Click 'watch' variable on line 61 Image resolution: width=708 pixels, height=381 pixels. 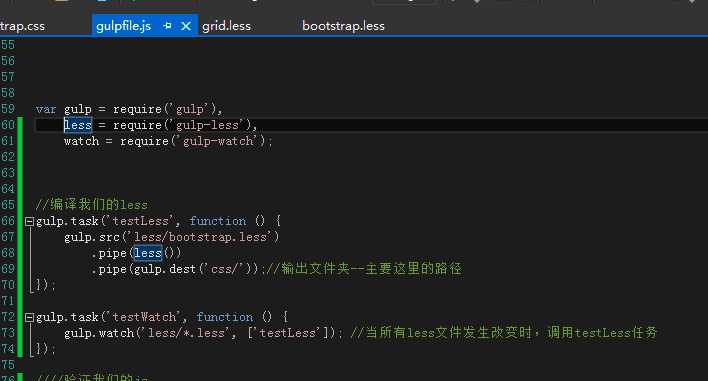coord(81,141)
